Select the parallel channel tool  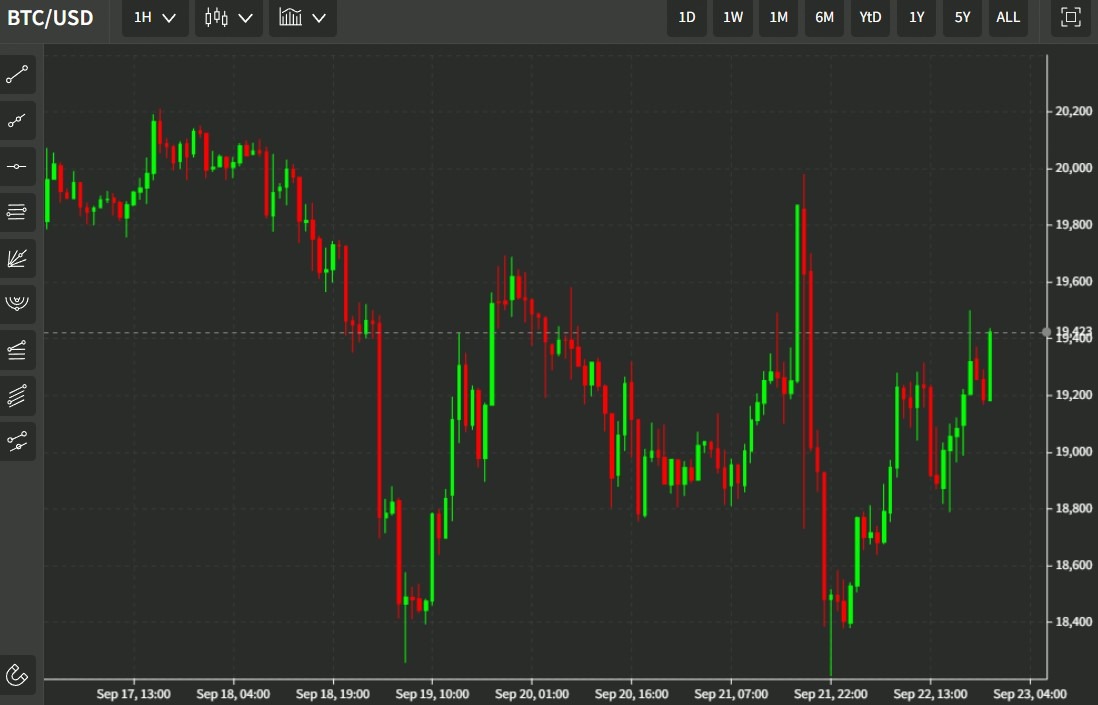coord(17,396)
